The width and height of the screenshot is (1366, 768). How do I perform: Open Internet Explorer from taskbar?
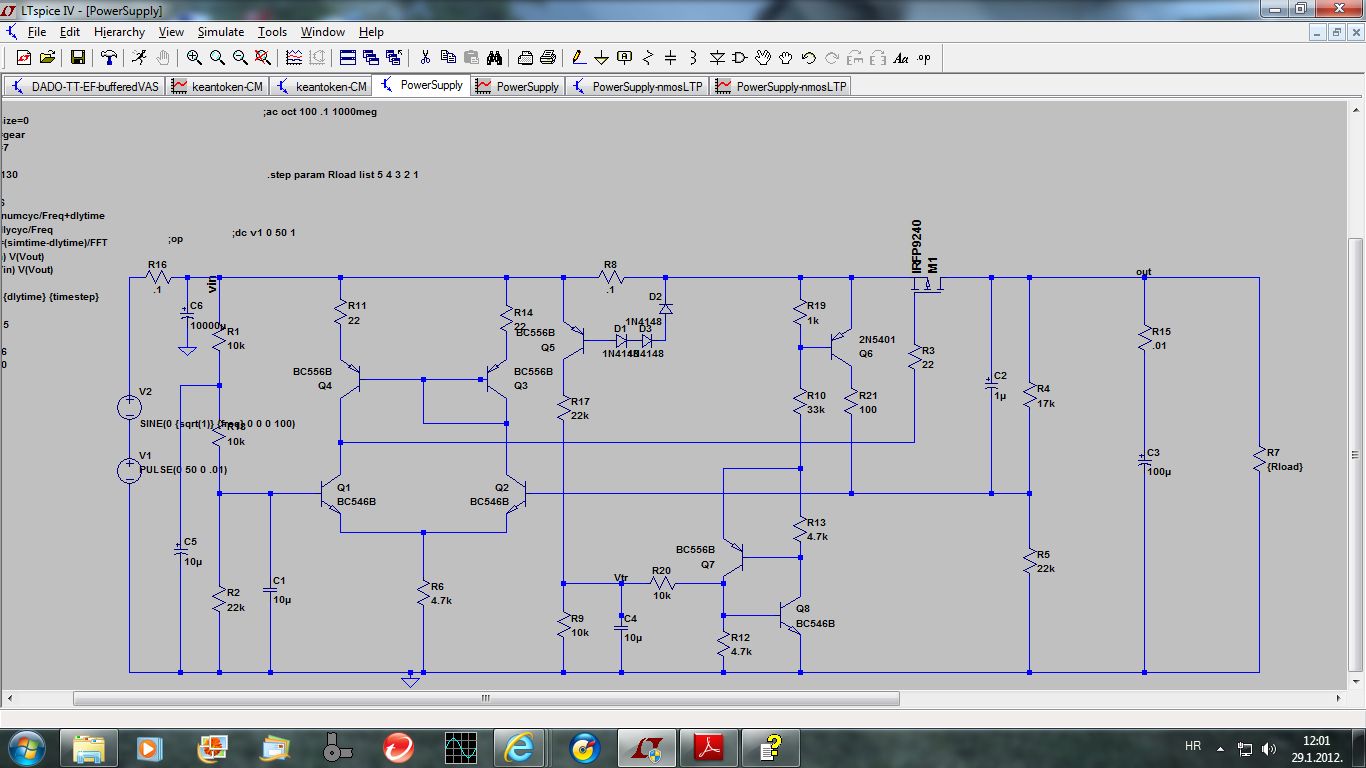coord(519,747)
